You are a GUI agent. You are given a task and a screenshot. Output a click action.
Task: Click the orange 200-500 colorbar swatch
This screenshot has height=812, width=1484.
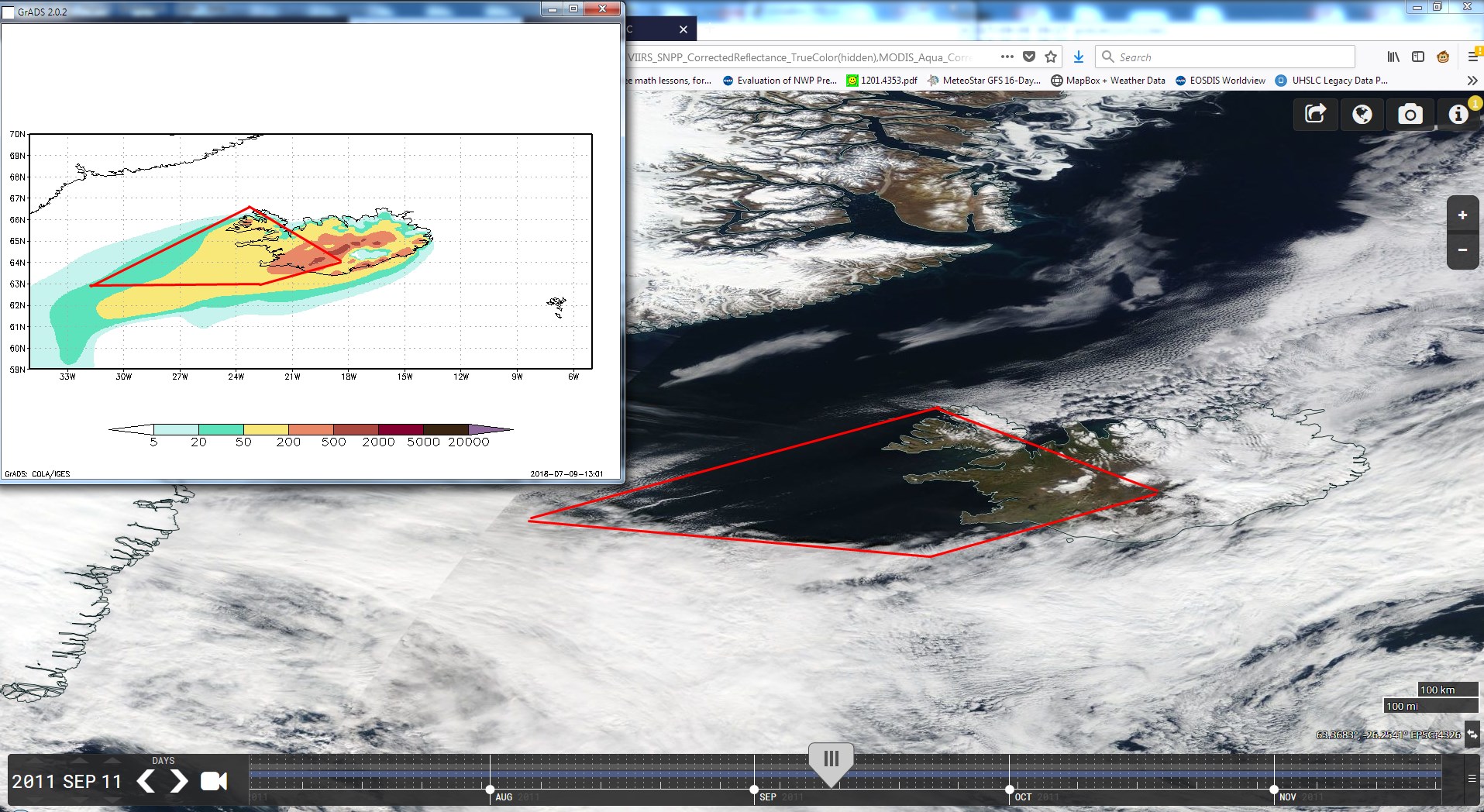point(311,428)
